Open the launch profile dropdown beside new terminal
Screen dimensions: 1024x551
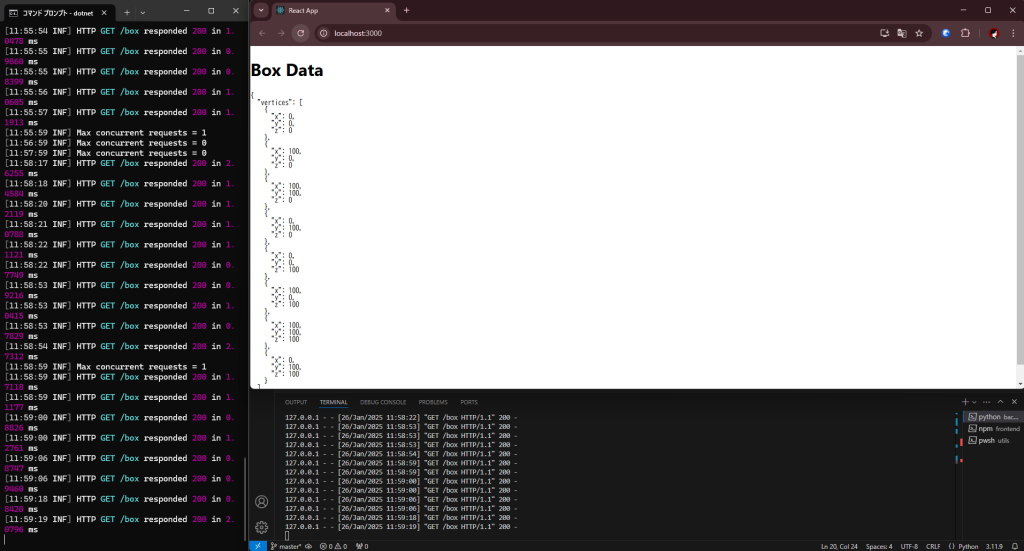point(974,402)
